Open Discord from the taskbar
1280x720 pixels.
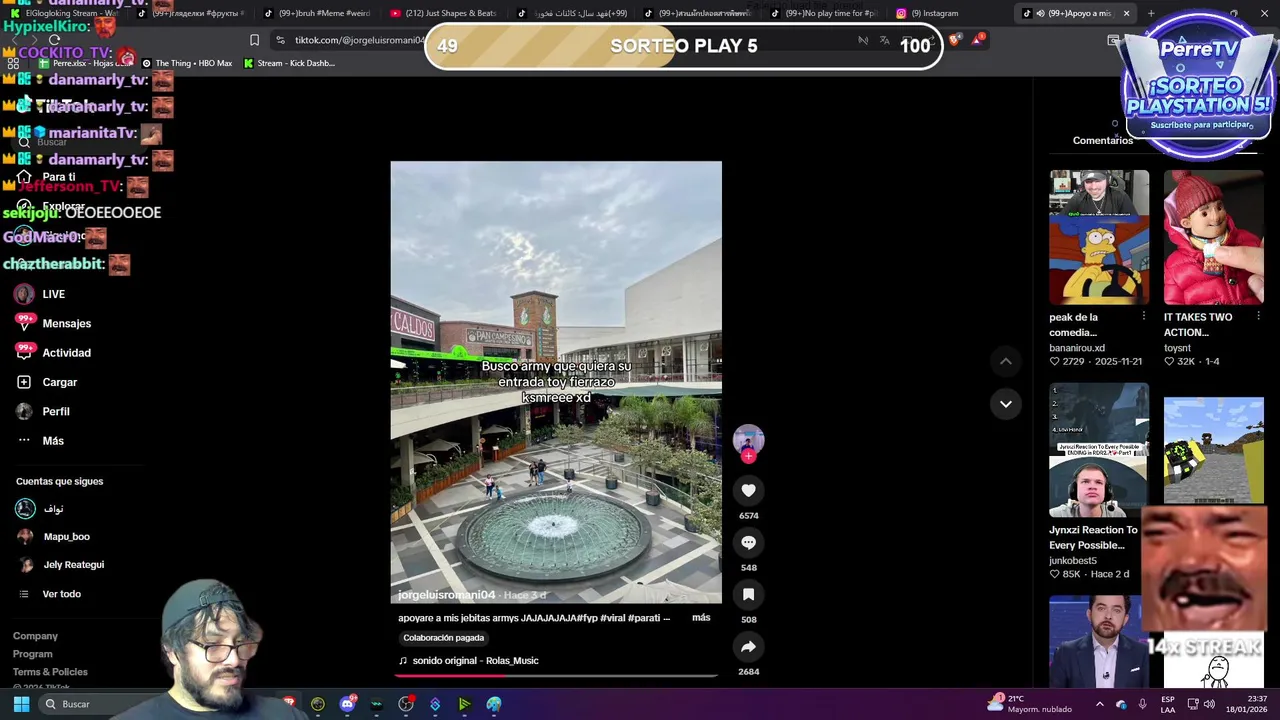click(x=347, y=704)
